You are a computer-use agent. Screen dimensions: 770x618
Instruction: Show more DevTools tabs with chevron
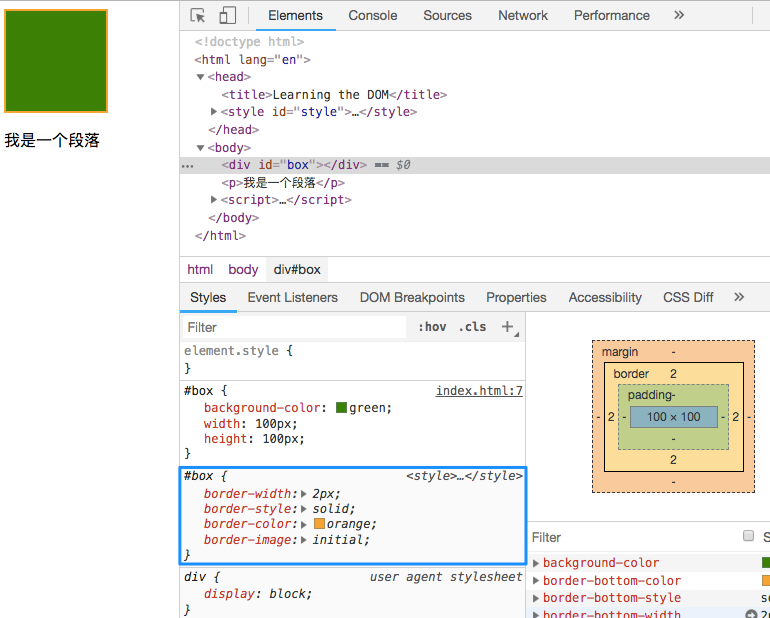point(679,15)
